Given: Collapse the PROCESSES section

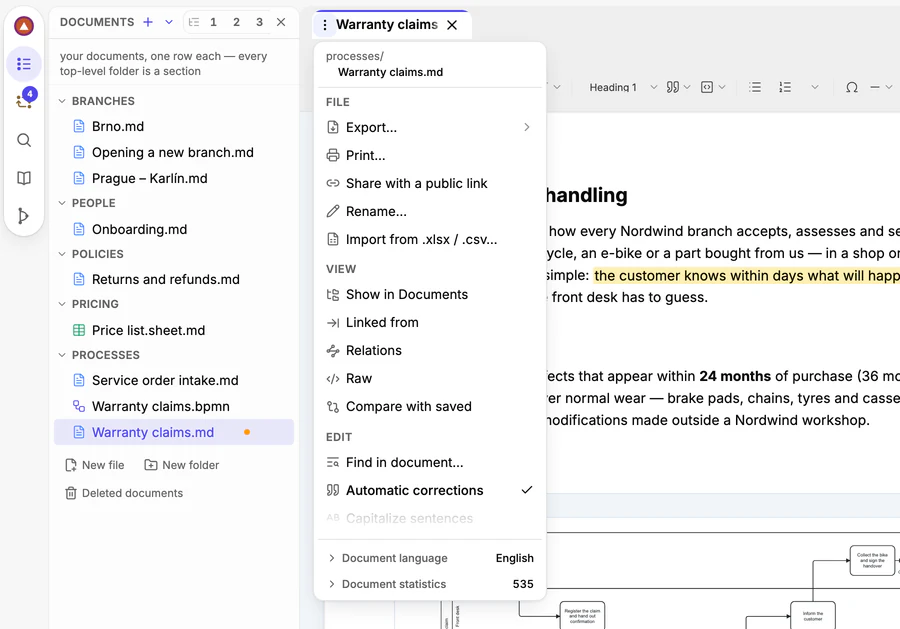Looking at the screenshot, I should (62, 355).
